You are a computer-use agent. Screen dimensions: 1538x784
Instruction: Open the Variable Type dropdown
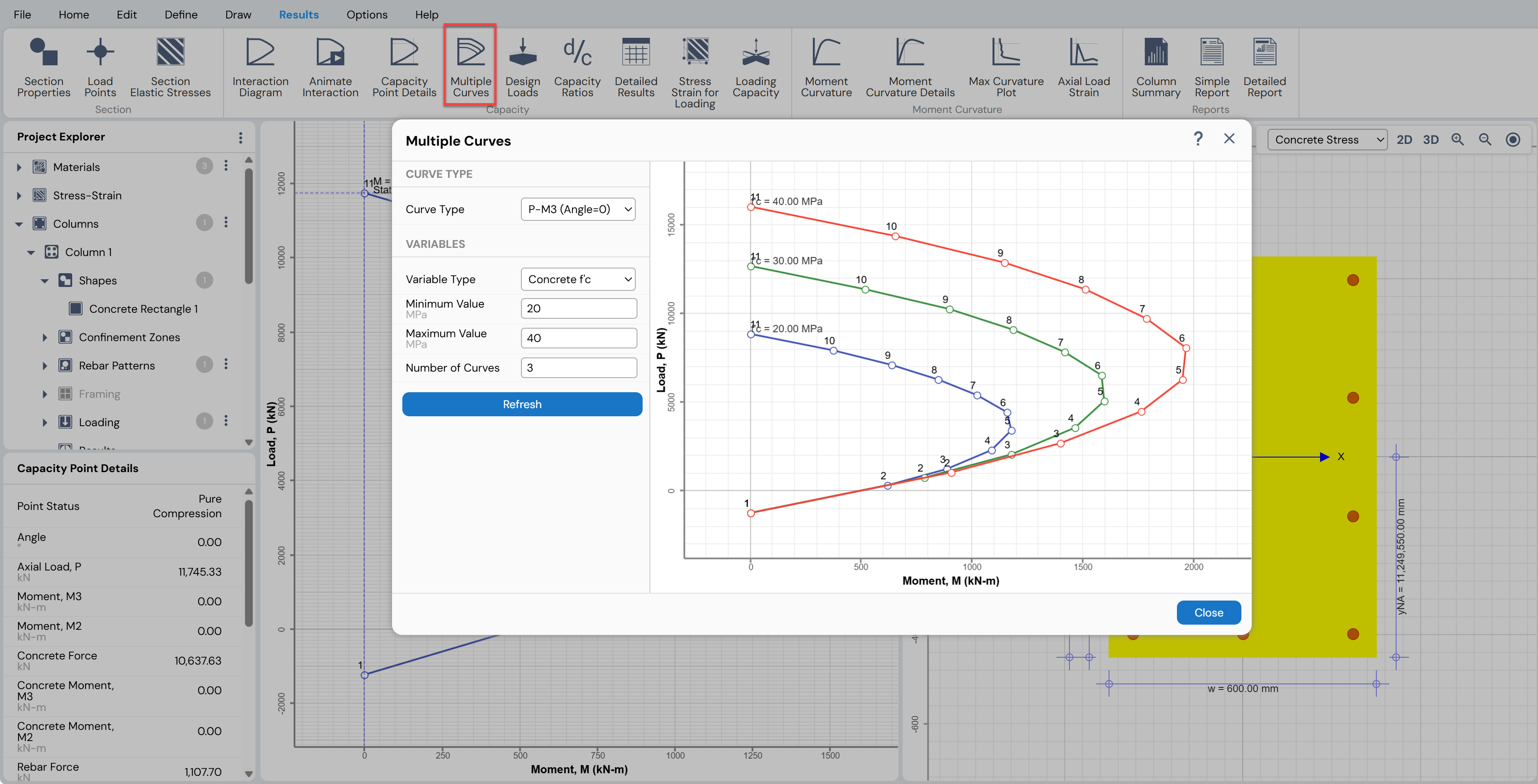(x=578, y=279)
